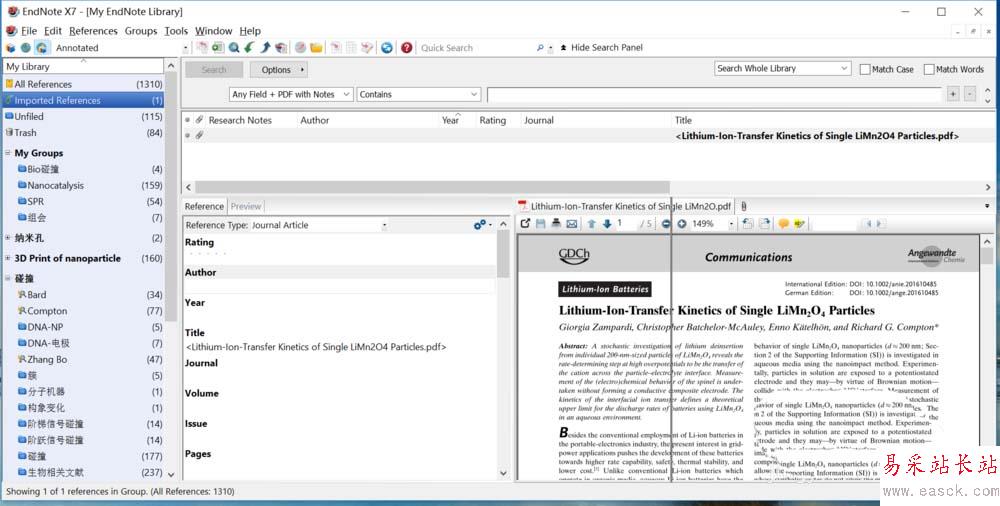Click the greyed Search button

coord(214,70)
